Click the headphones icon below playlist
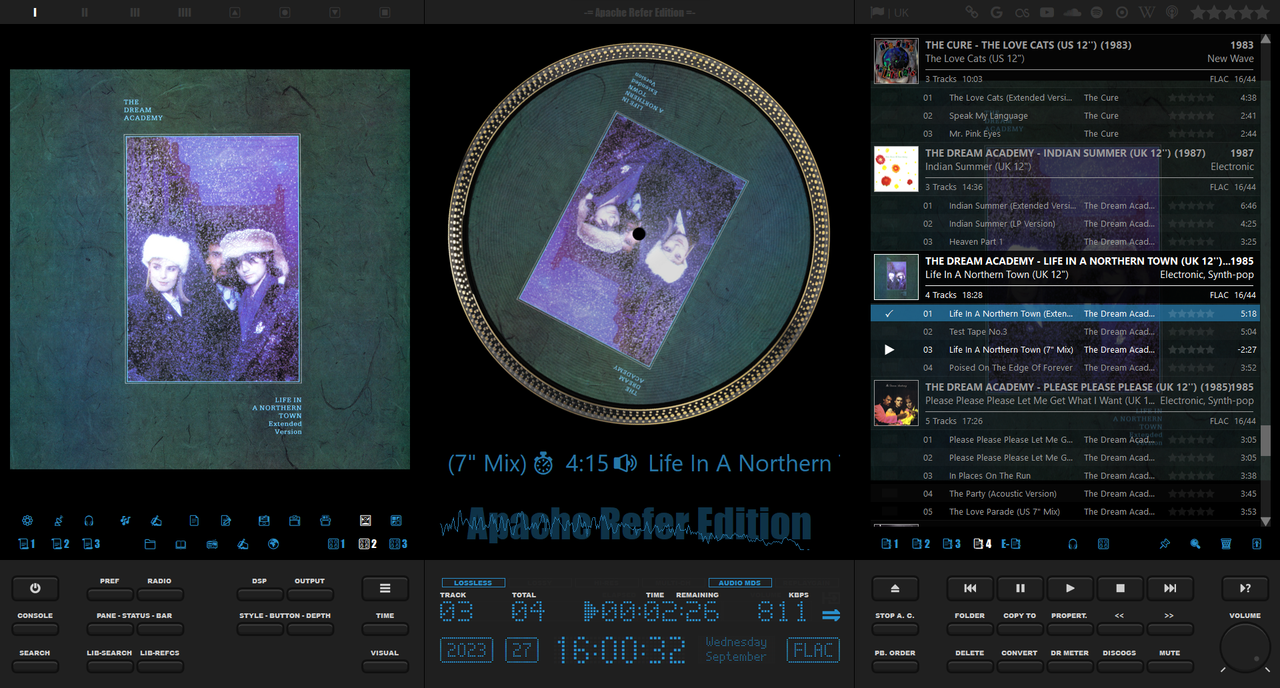 [x=1073, y=544]
